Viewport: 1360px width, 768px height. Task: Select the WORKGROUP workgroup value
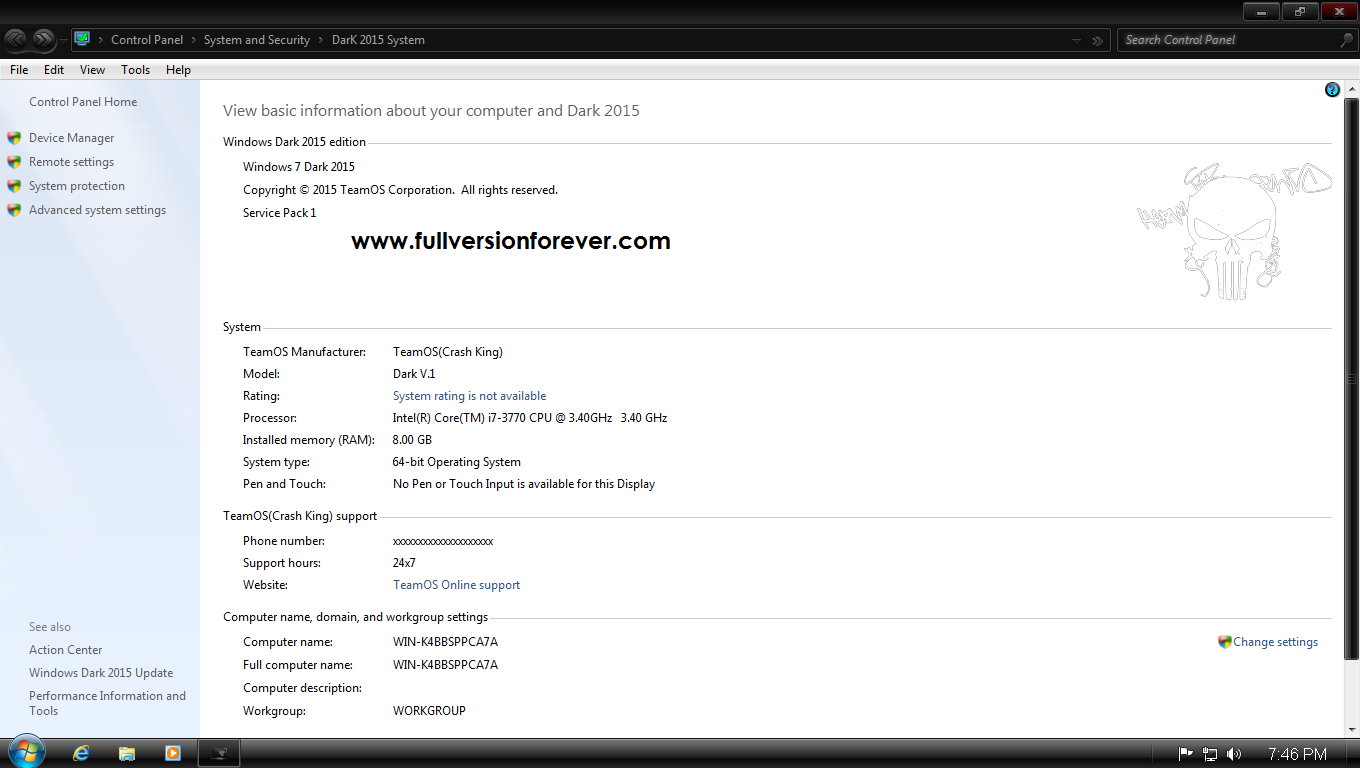(429, 711)
